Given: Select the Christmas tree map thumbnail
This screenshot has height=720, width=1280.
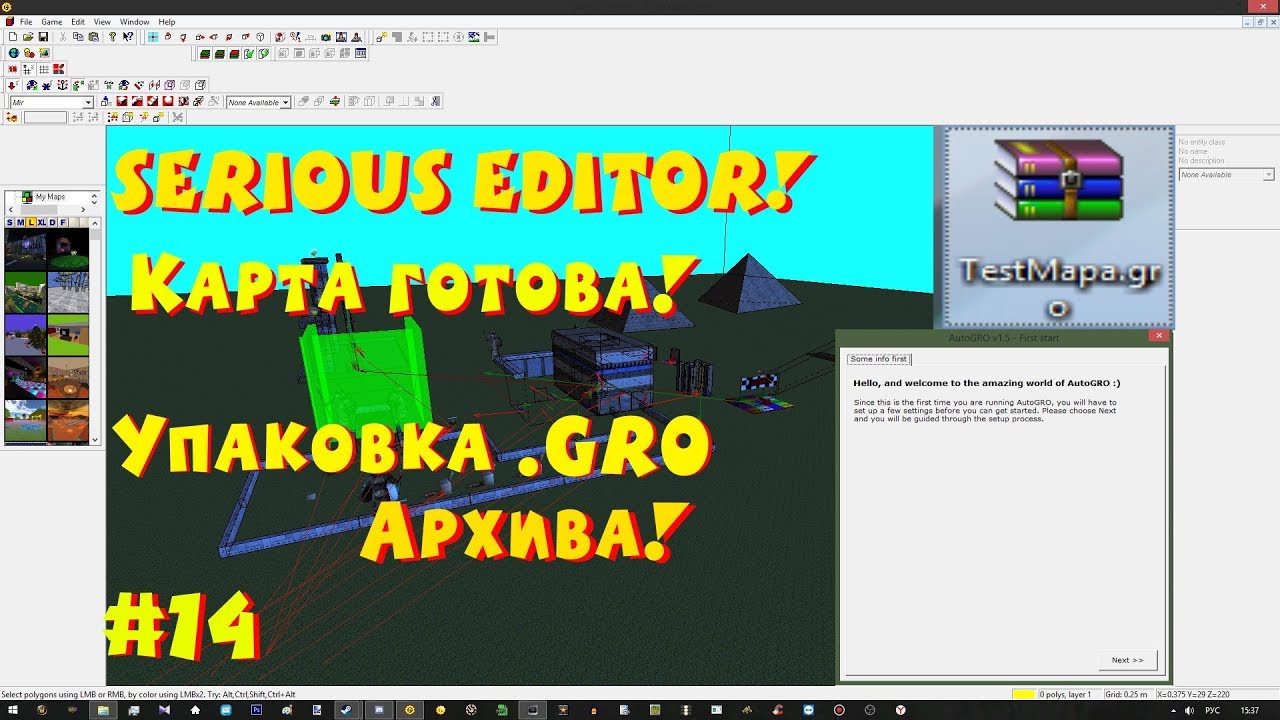Looking at the screenshot, I should coord(25,334).
